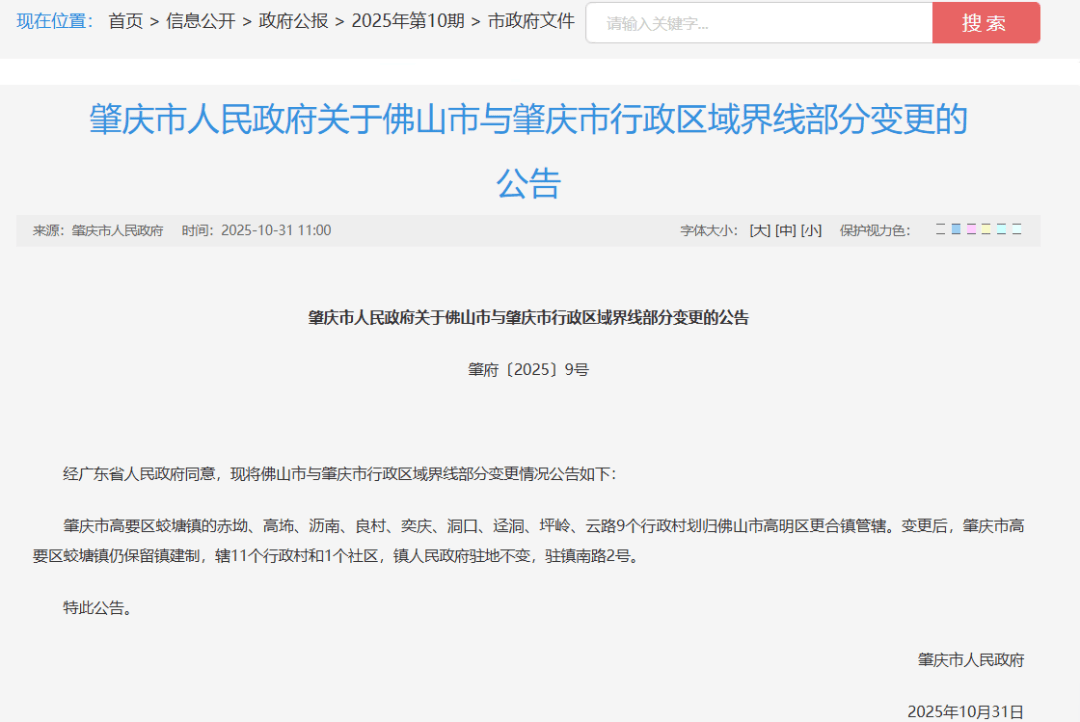Set font size to large [大]
The height and width of the screenshot is (722, 1080).
(760, 231)
